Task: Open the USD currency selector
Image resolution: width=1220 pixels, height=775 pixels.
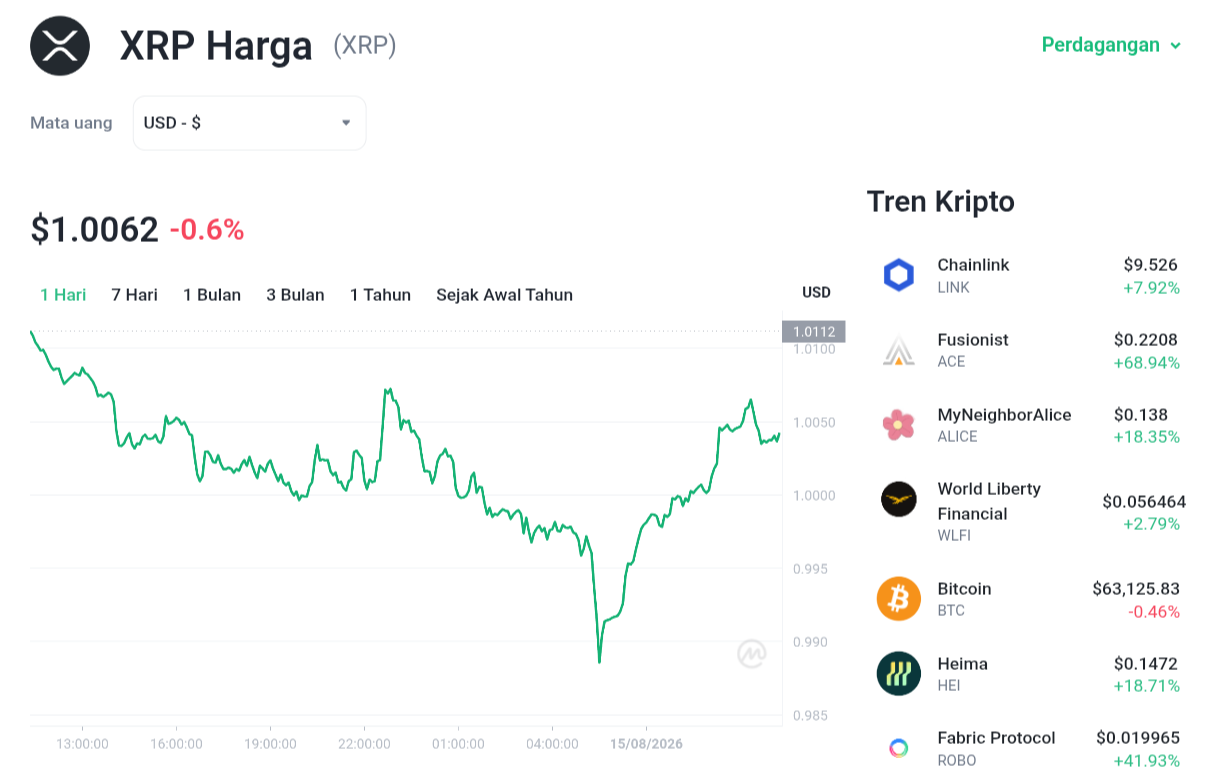Action: coord(250,123)
